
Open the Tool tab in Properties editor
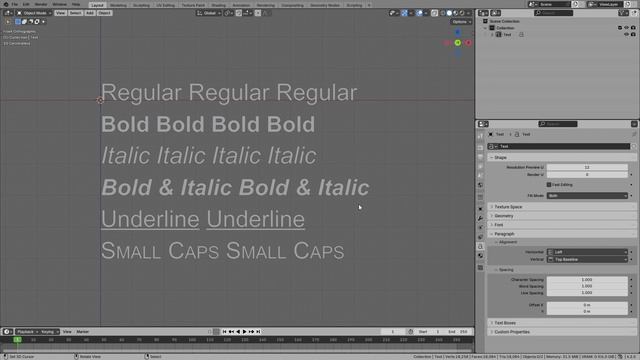tap(480, 137)
